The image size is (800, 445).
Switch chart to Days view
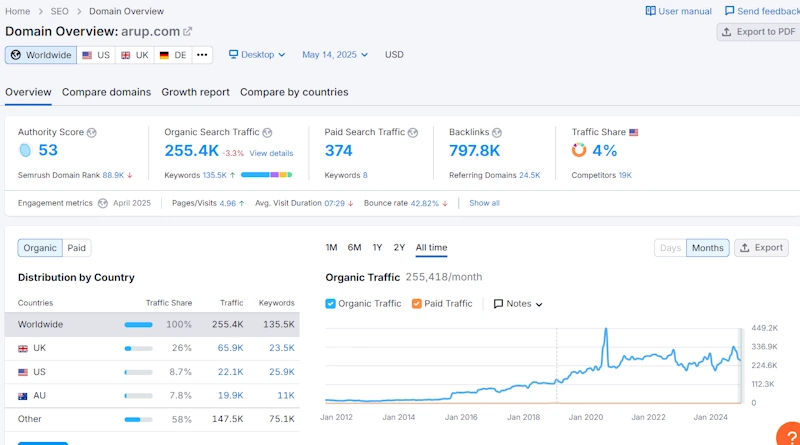670,248
